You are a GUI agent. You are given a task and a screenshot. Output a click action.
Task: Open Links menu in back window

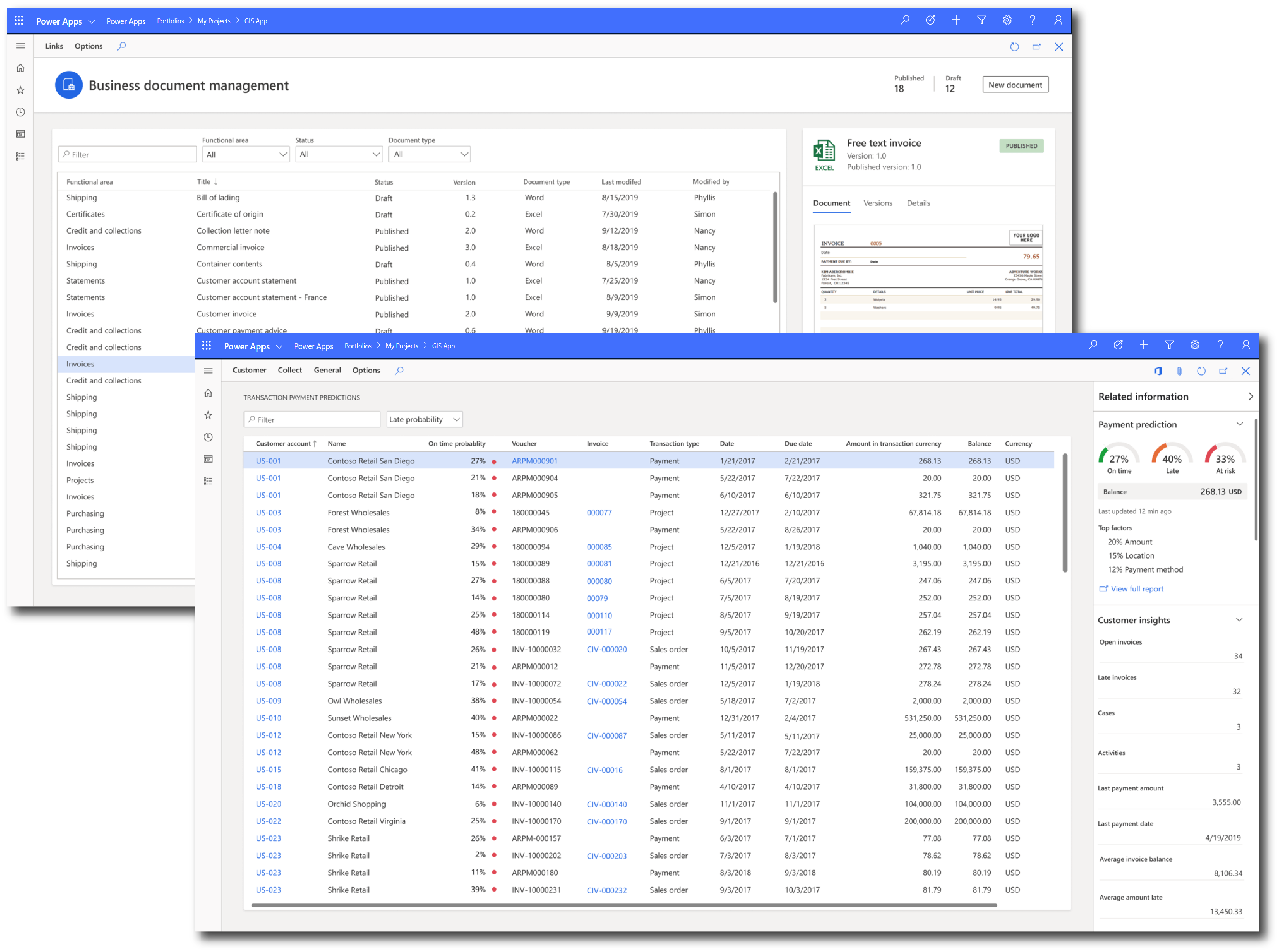click(54, 46)
